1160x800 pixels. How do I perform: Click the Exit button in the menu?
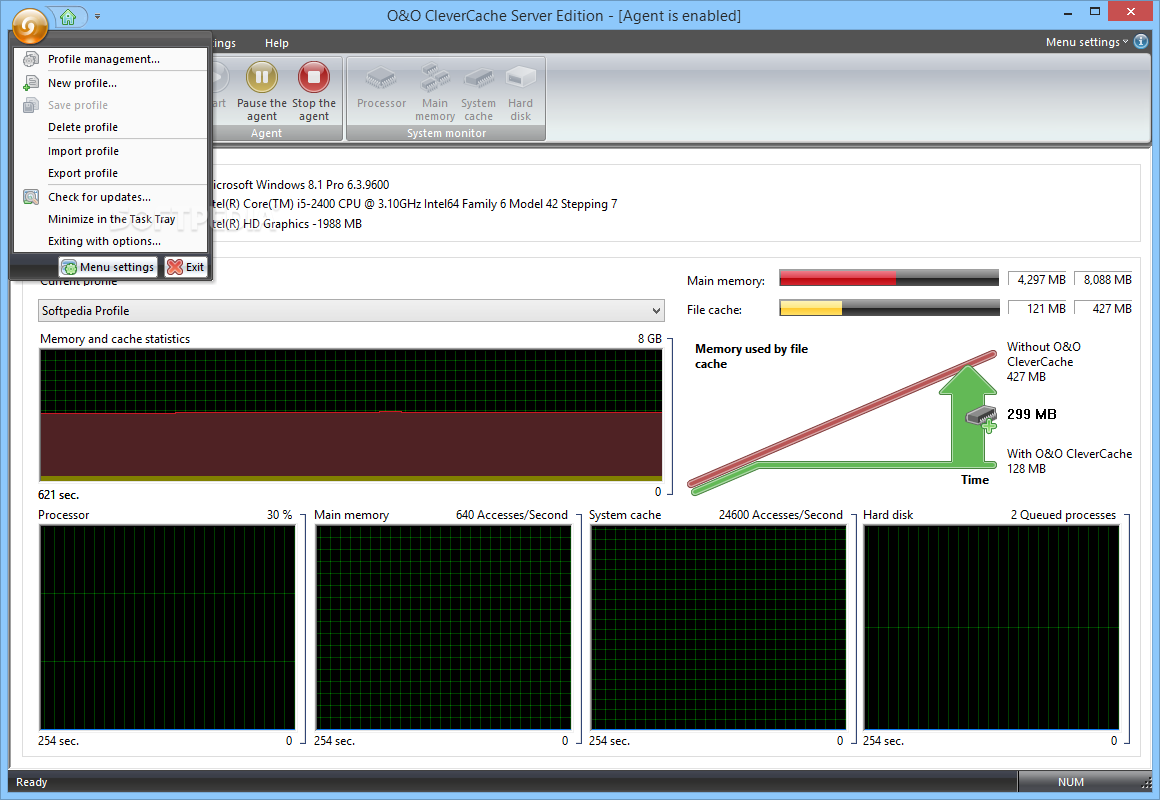(x=186, y=267)
